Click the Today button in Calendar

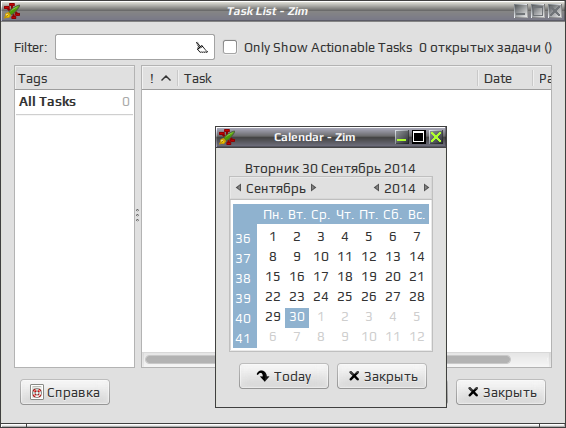click(x=284, y=376)
